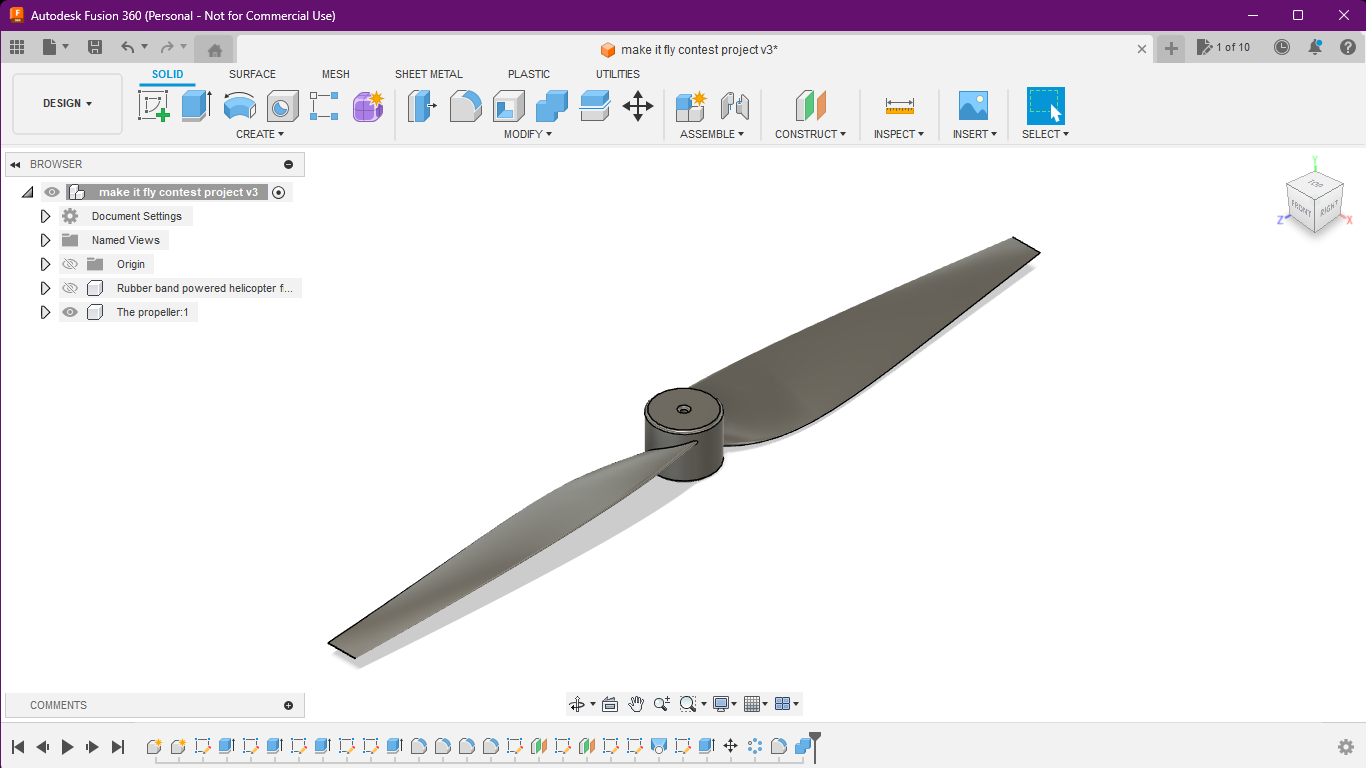Open the MODIFY dropdown menu
The image size is (1366, 768).
coord(527,133)
